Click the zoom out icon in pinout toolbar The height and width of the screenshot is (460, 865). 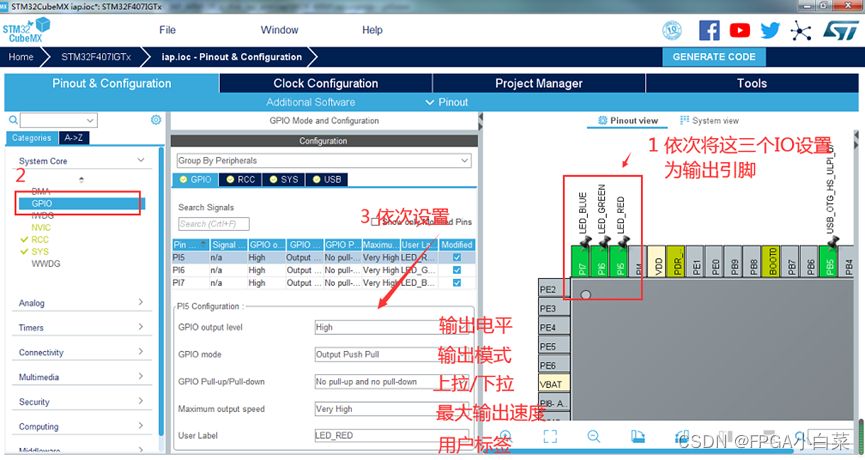tap(594, 436)
